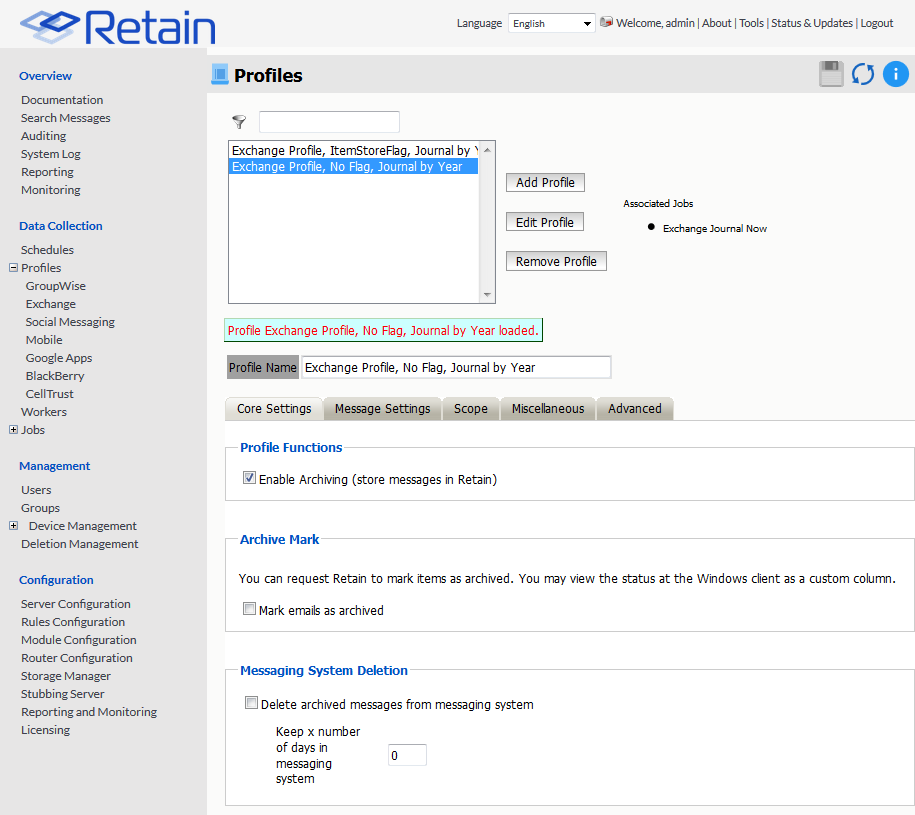
Task: Click the Keep x number of days field
Action: (407, 755)
